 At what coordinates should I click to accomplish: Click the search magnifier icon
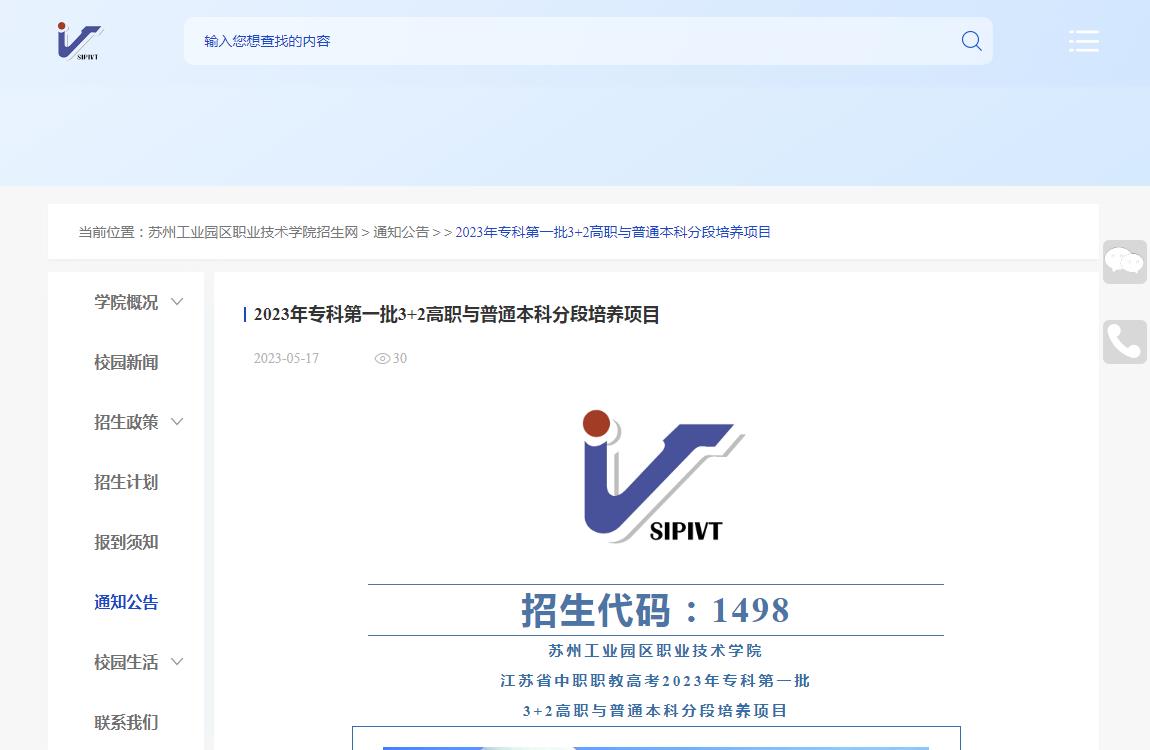pos(971,41)
